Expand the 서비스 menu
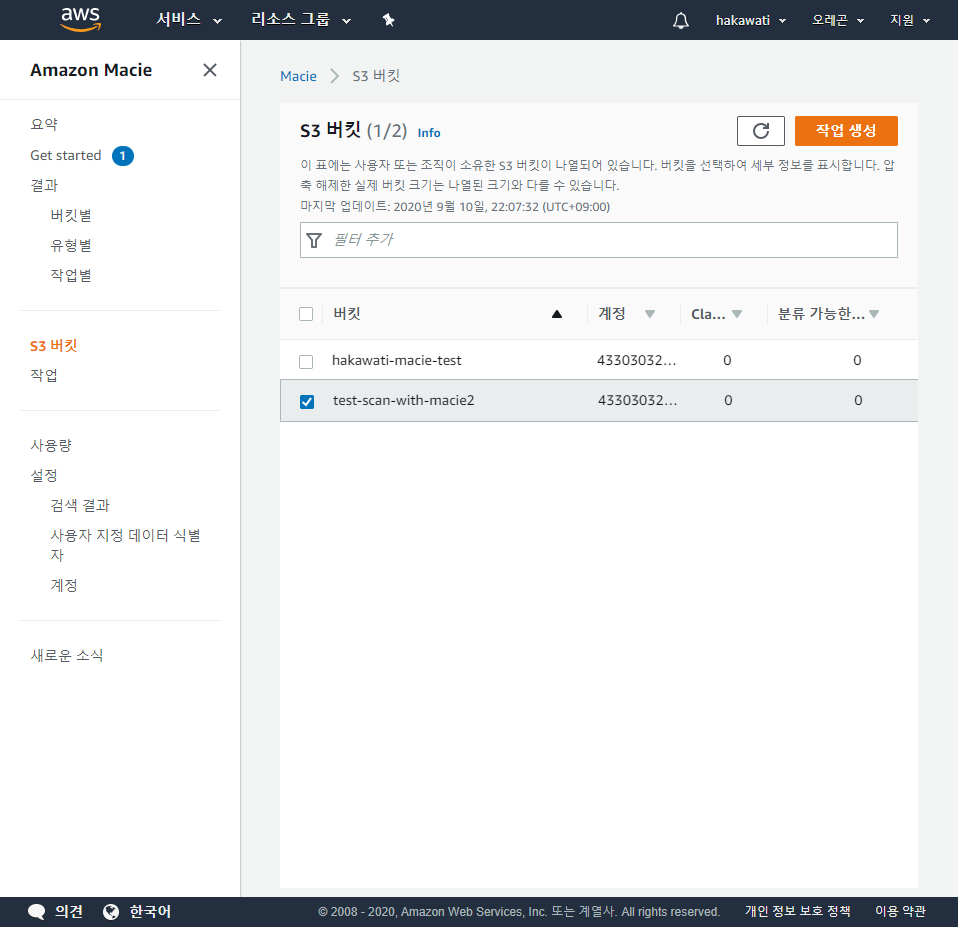The height and width of the screenshot is (927, 958). [189, 20]
